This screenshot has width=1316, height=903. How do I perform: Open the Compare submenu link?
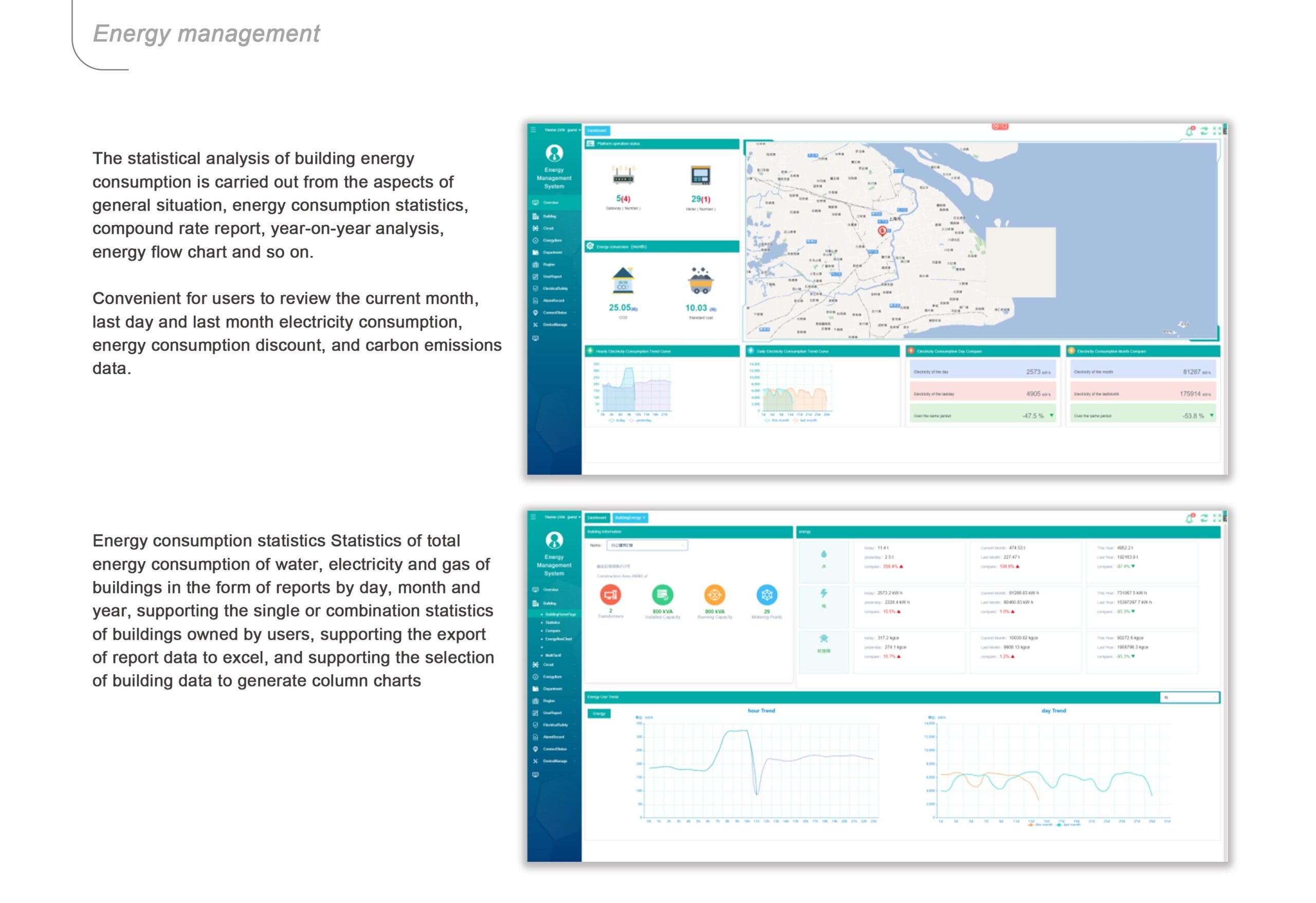(553, 630)
